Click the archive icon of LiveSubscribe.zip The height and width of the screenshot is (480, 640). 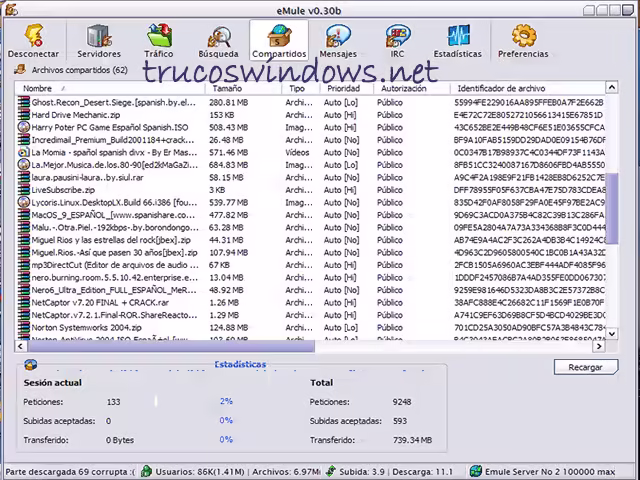[x=24, y=190]
